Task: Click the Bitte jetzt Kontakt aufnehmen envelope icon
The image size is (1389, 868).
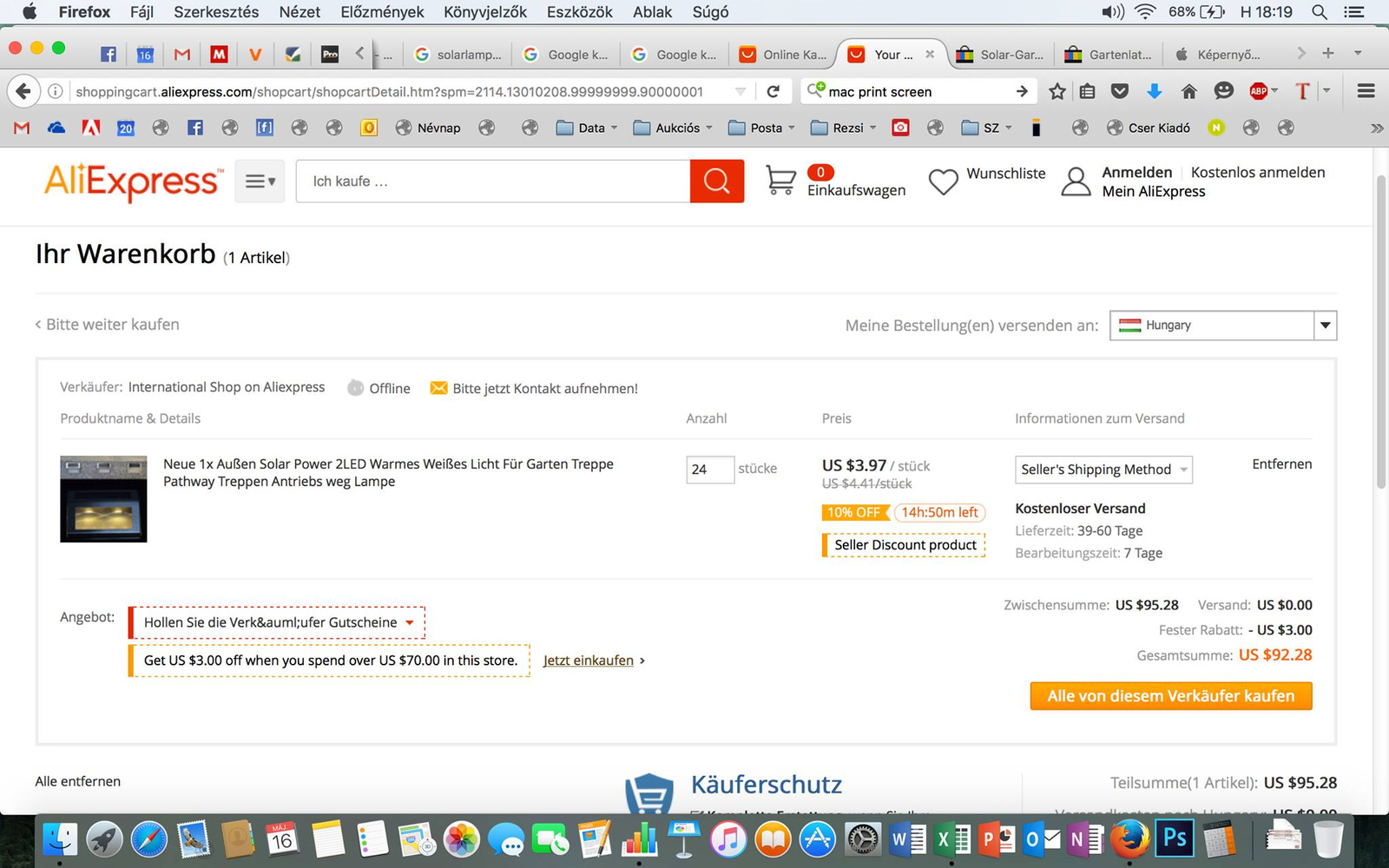Action: pyautogui.click(x=438, y=388)
